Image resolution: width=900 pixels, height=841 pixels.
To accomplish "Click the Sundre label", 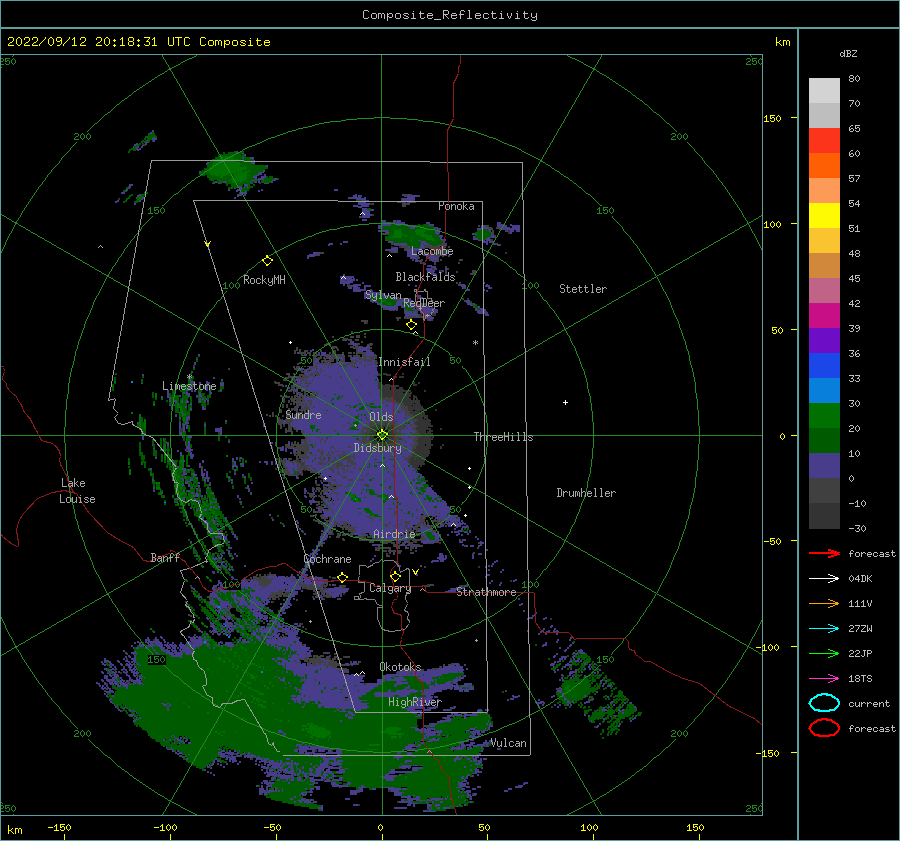I will coord(303,414).
